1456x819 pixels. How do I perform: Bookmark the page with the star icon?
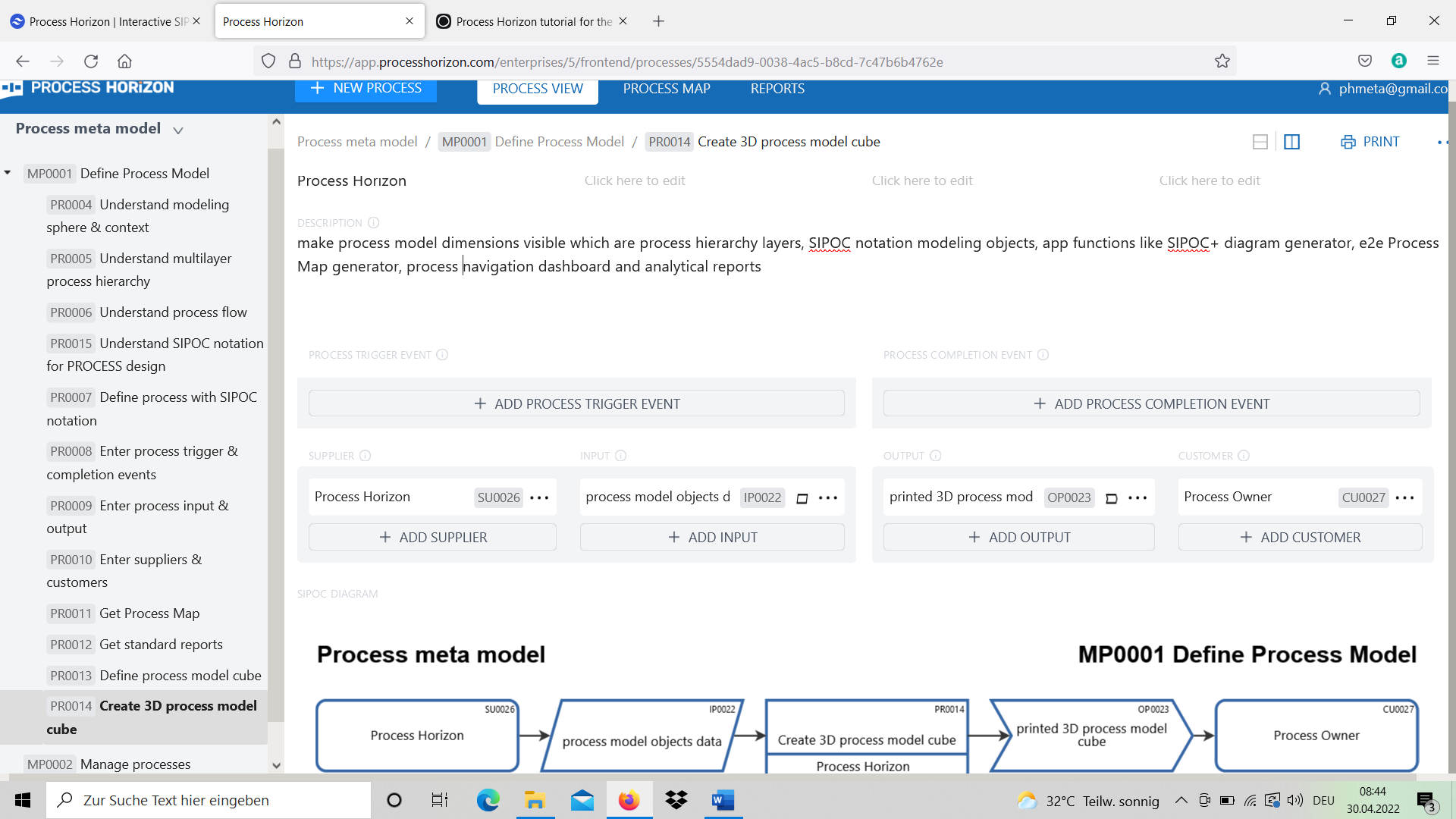pos(1222,61)
